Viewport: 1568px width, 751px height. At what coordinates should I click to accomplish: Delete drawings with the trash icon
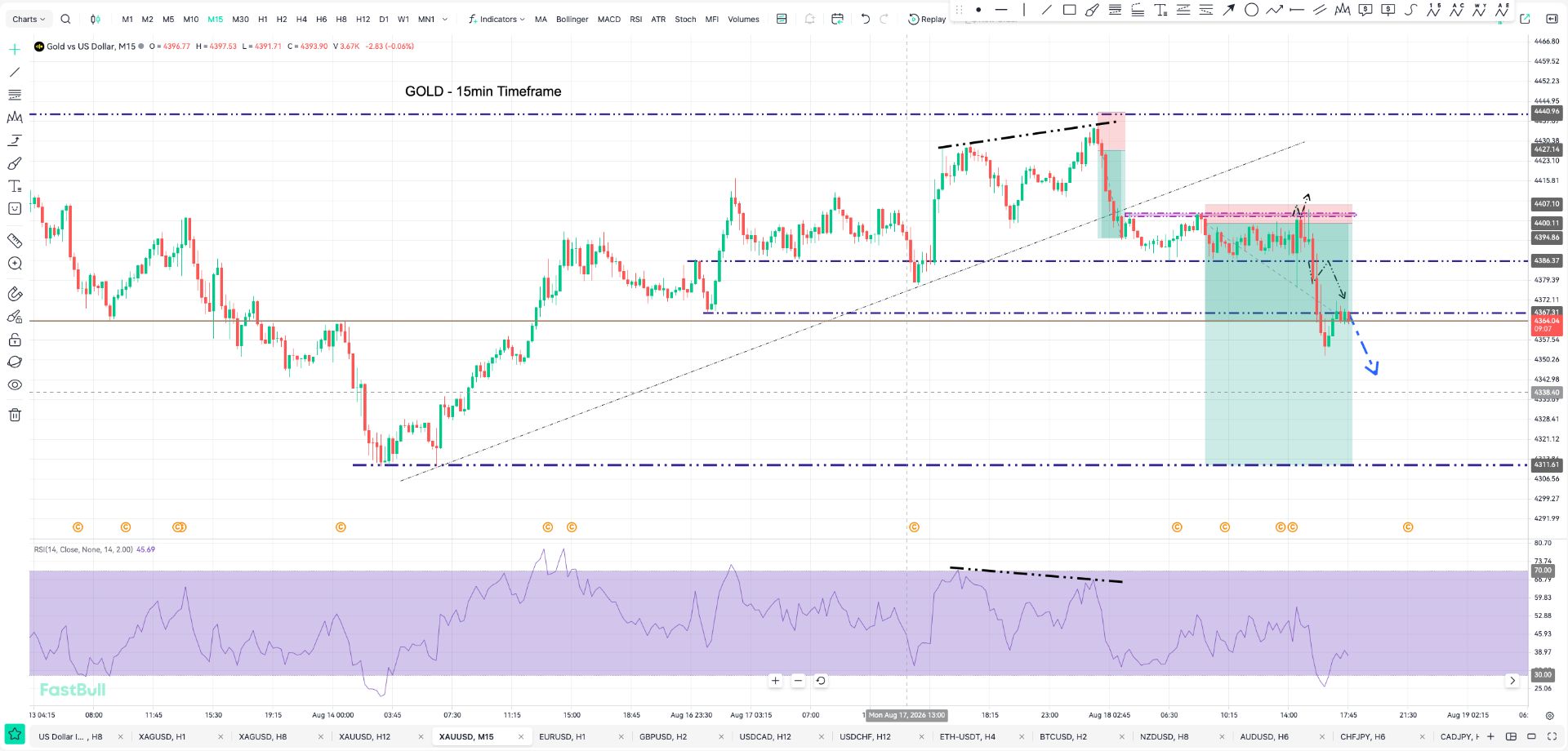pyautogui.click(x=15, y=415)
